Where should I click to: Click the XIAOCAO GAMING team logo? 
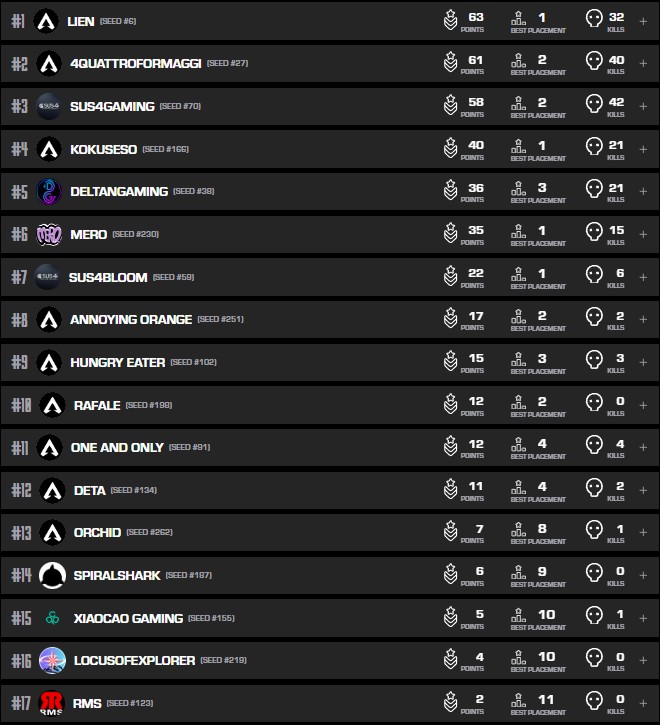click(x=52, y=618)
